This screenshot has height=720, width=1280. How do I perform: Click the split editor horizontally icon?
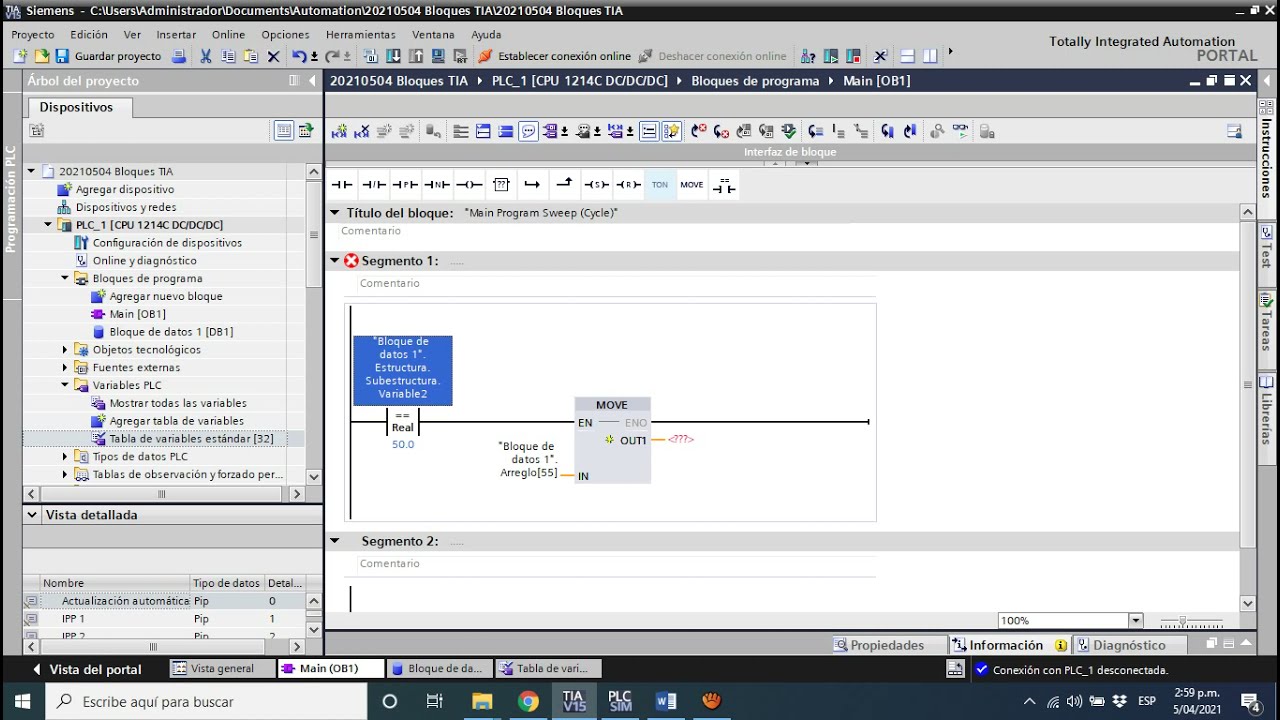coord(907,56)
